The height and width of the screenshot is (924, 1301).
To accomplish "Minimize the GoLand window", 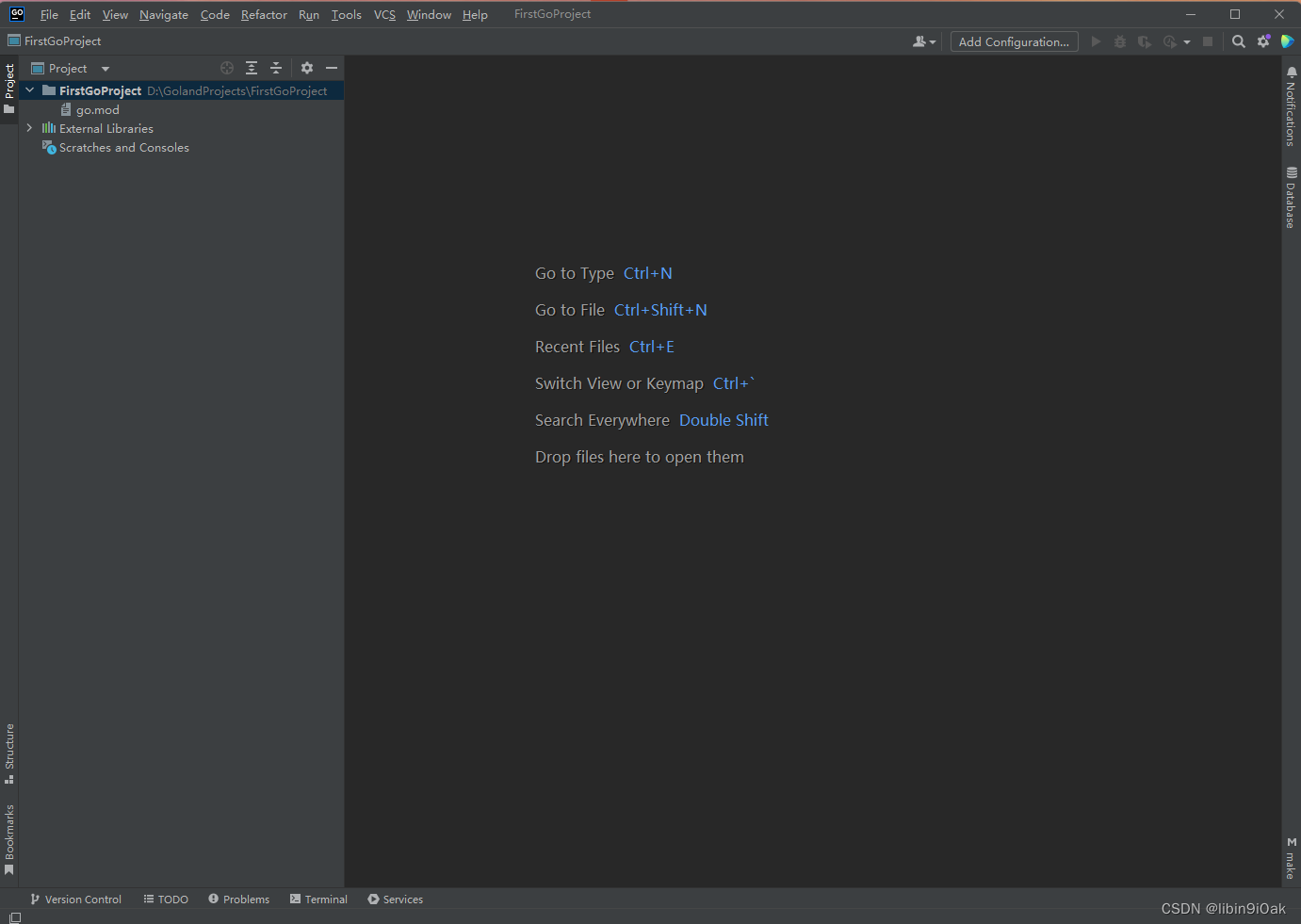I will 1191,14.
